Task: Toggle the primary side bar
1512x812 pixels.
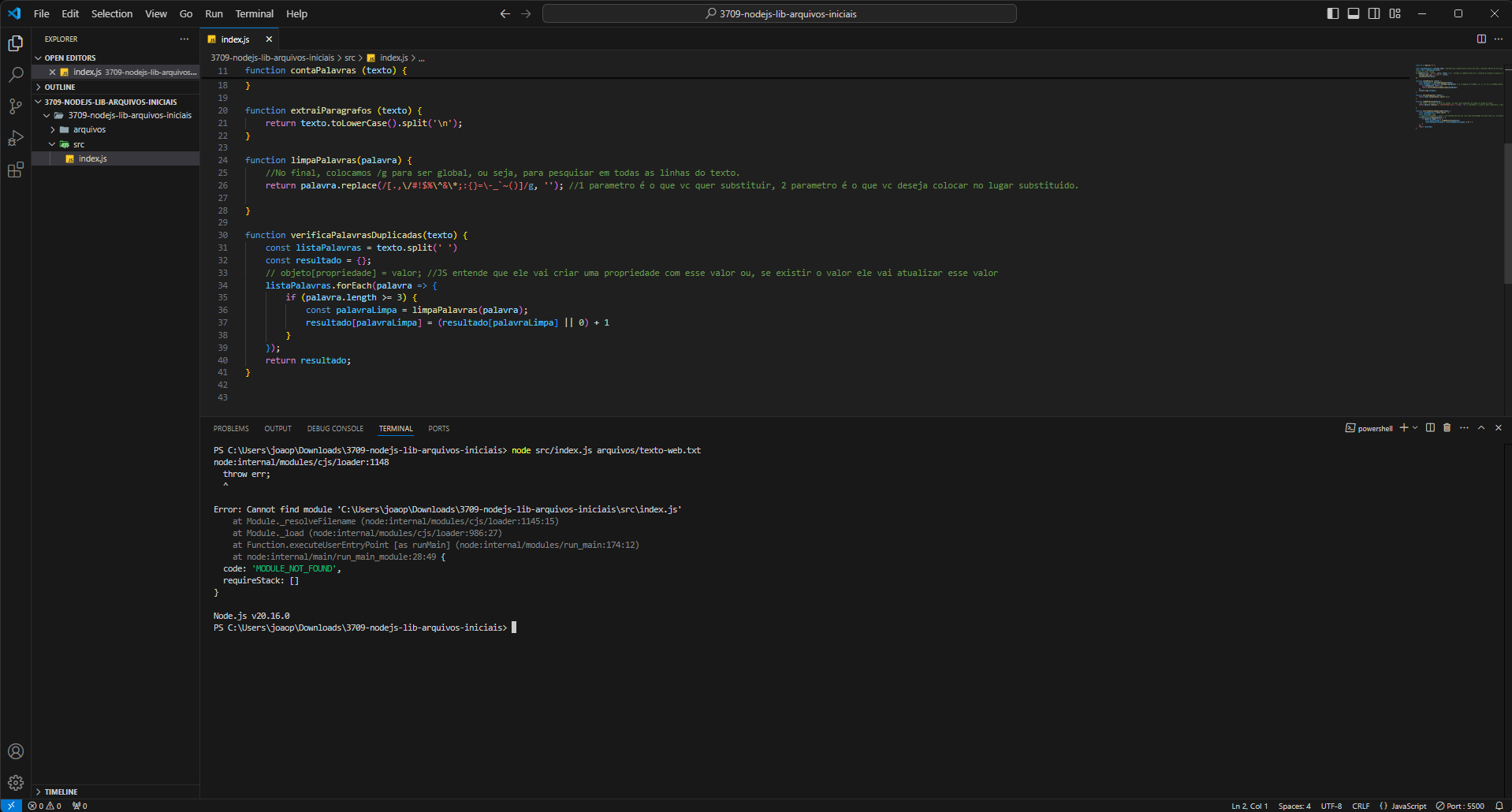Action: pos(1333,13)
